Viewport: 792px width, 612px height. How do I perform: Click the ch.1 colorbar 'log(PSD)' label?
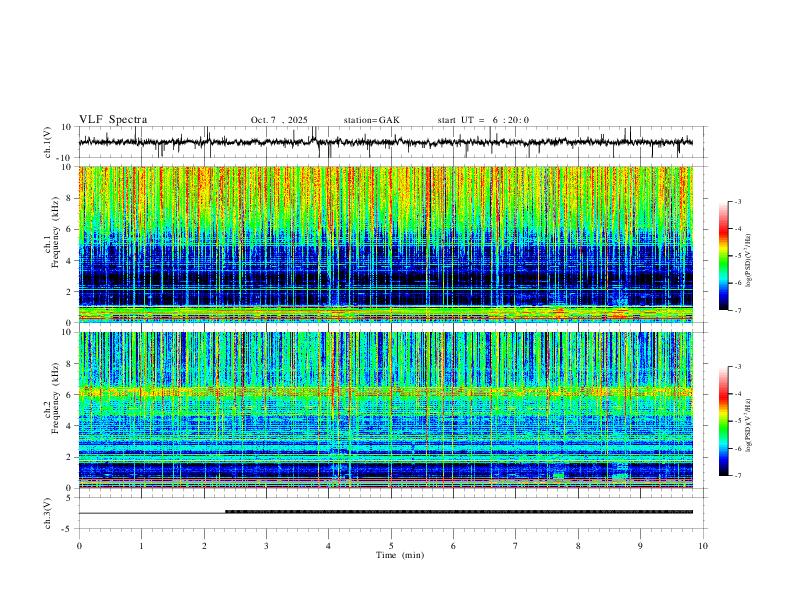pos(748,261)
